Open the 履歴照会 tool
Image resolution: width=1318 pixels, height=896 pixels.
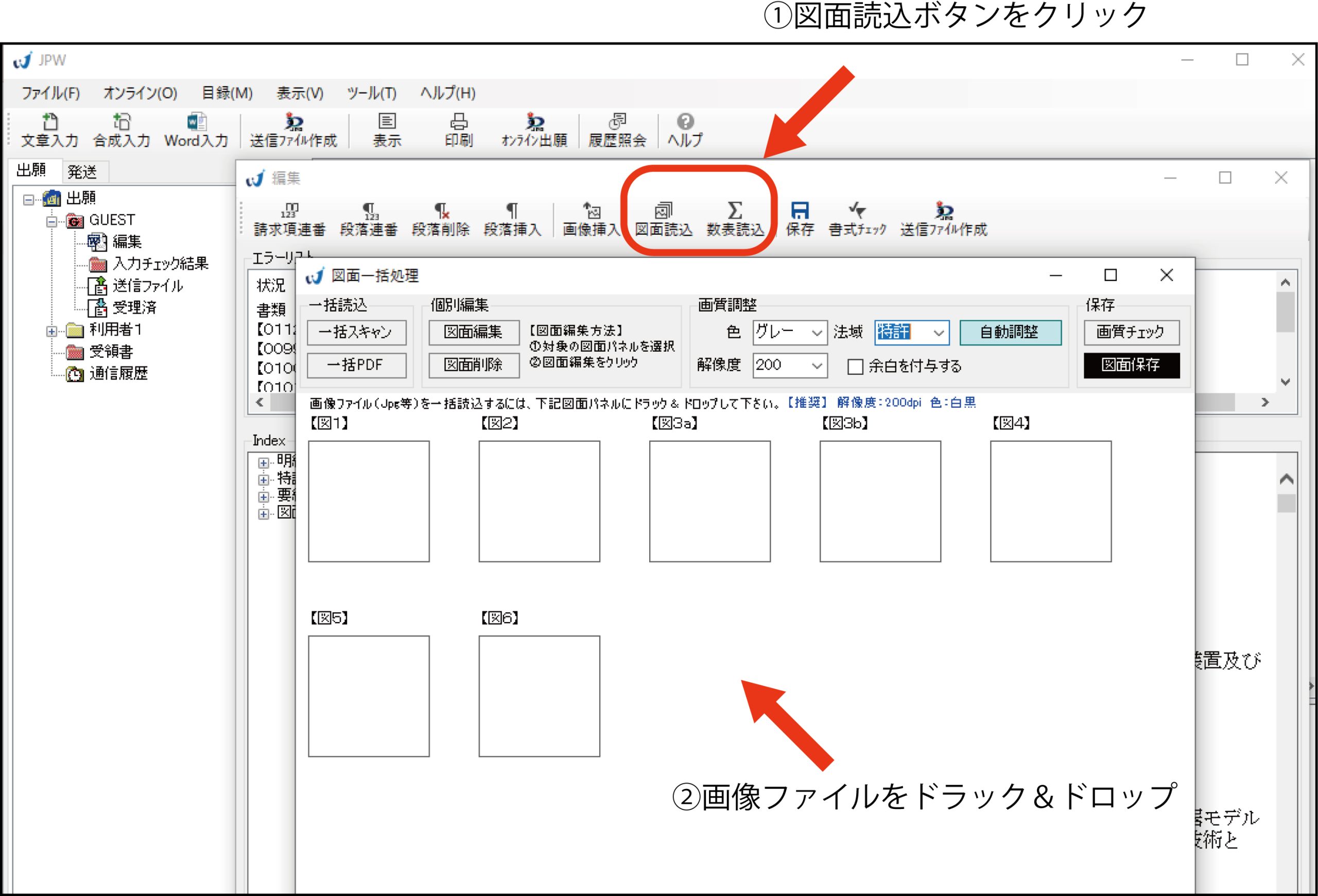click(617, 130)
